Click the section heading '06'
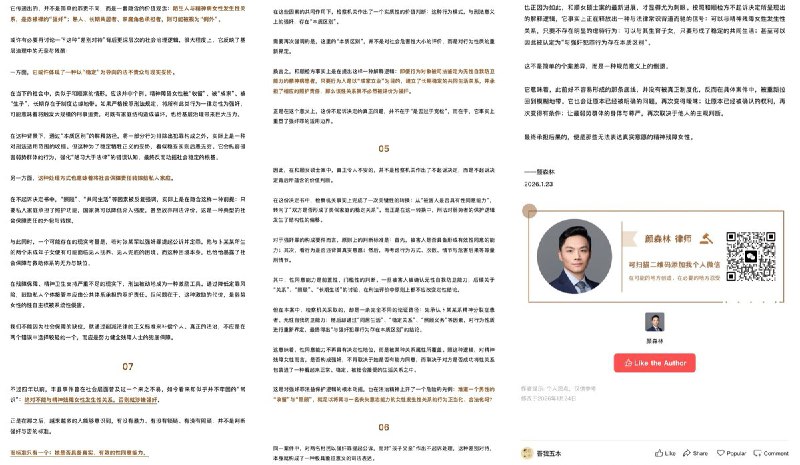 pos(384,427)
